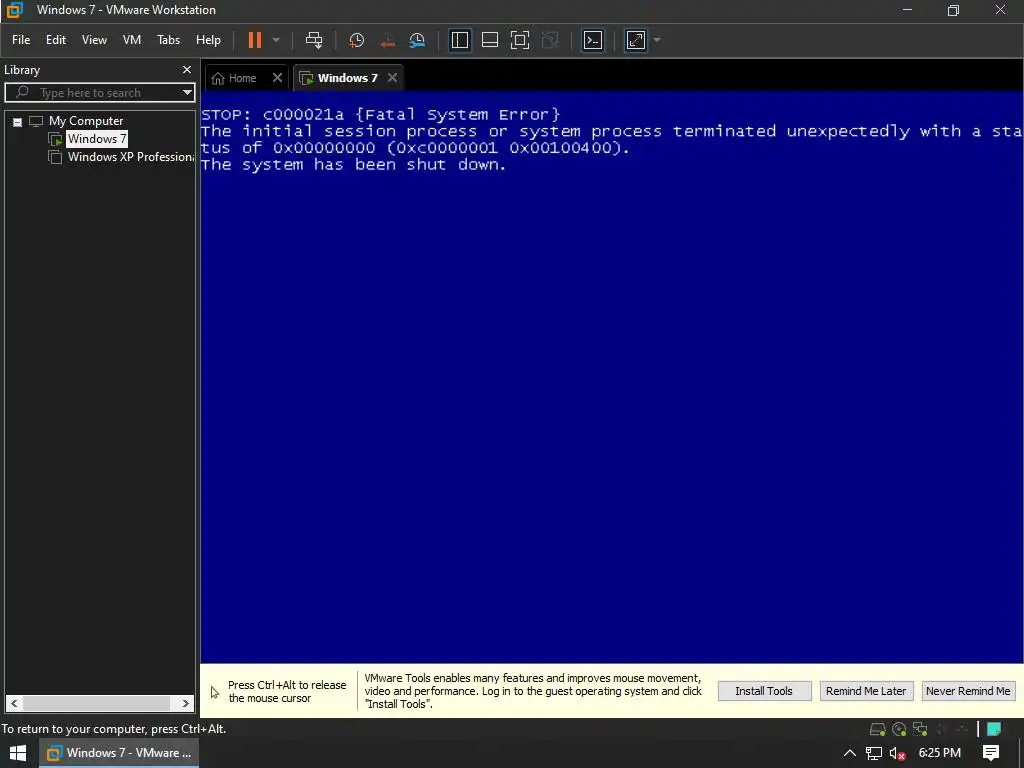Image resolution: width=1024 pixels, height=768 pixels.
Task: Click the mouse cursor hint icon
Action: [215, 692]
